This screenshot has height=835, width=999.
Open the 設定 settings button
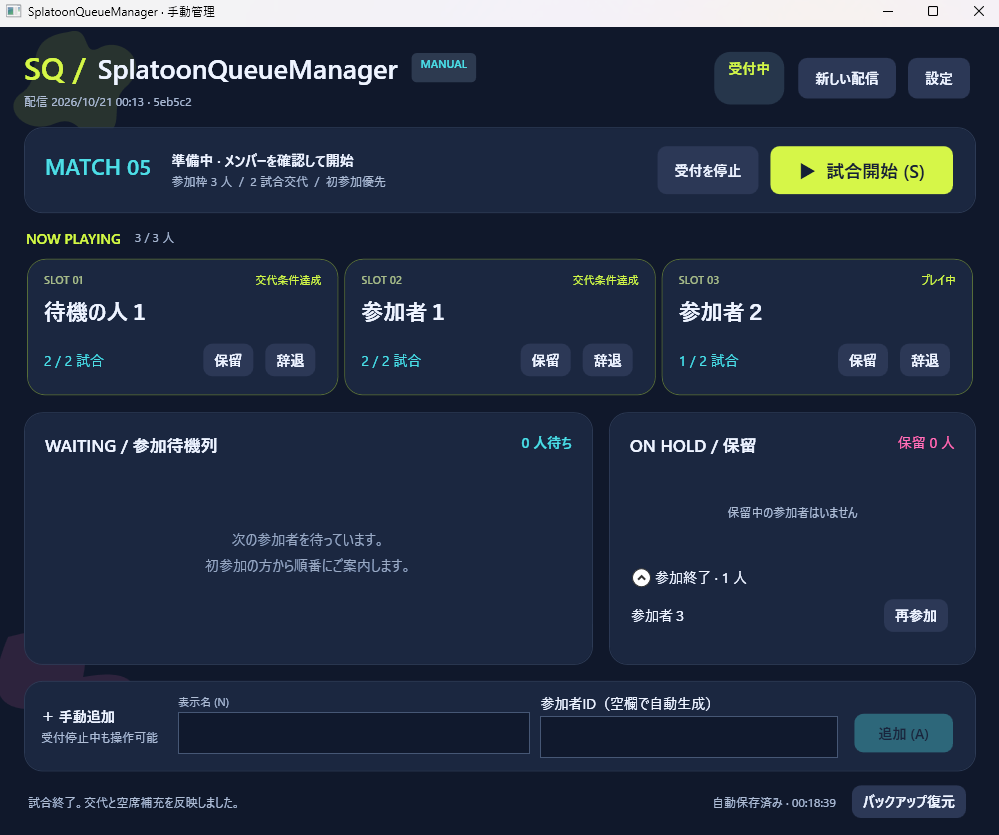[938, 78]
